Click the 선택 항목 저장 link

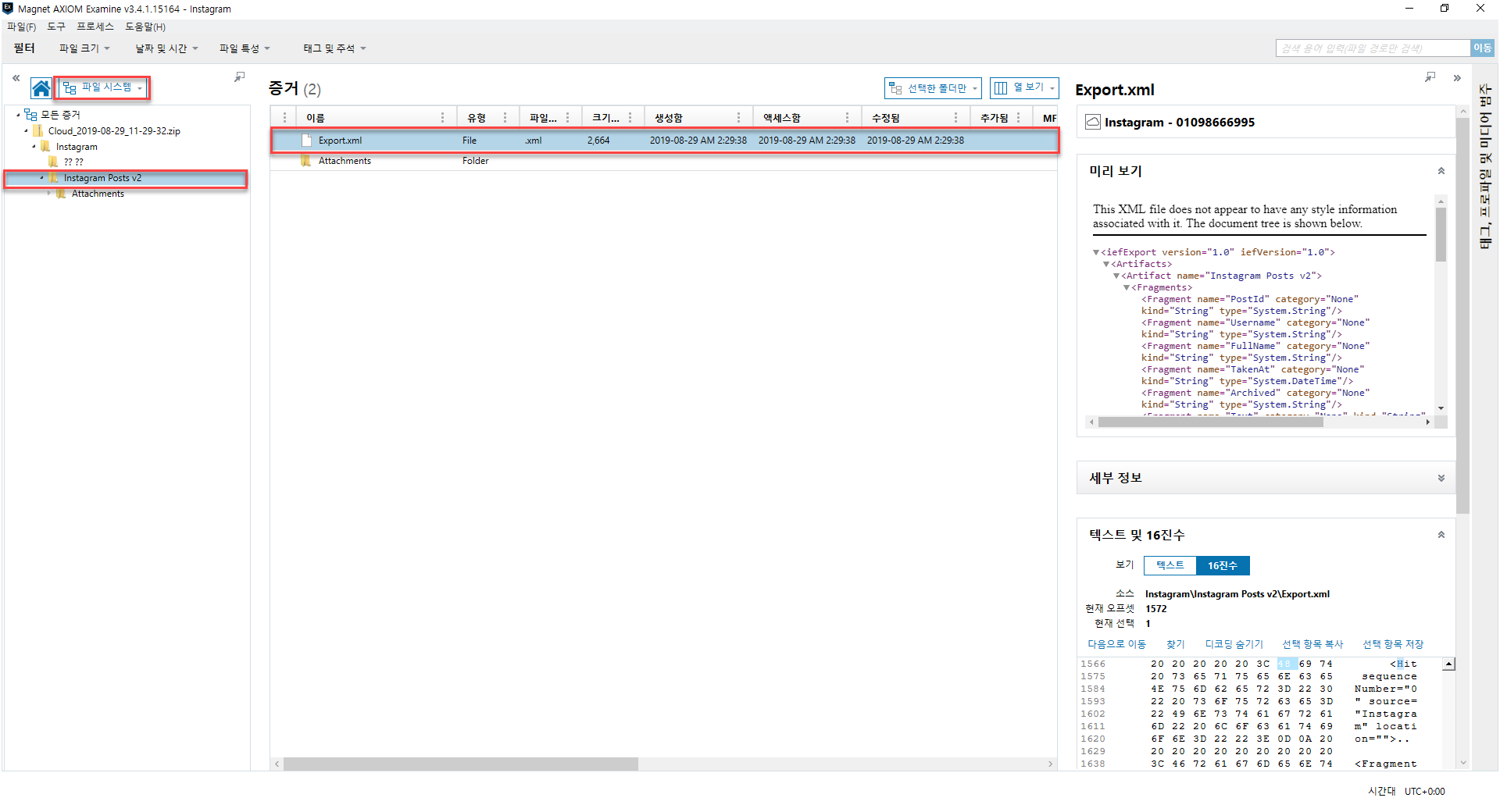coord(1393,644)
